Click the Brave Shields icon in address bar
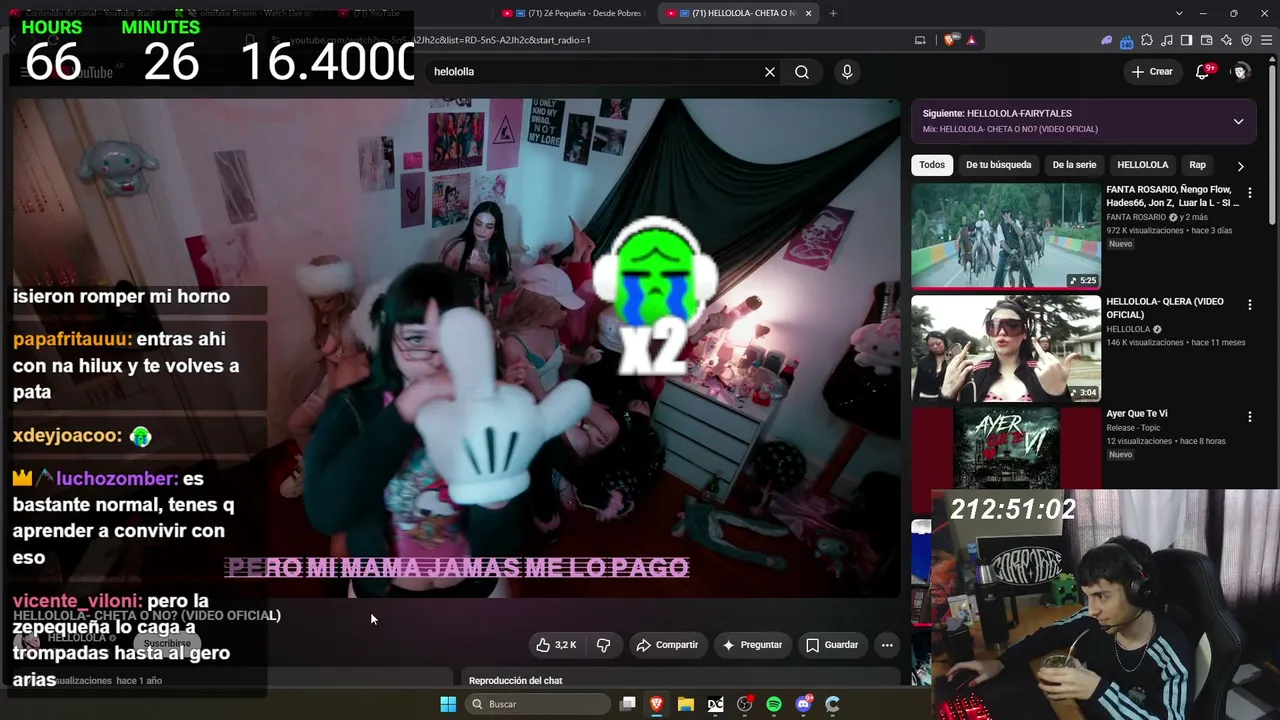The height and width of the screenshot is (720, 1280). coord(949,40)
